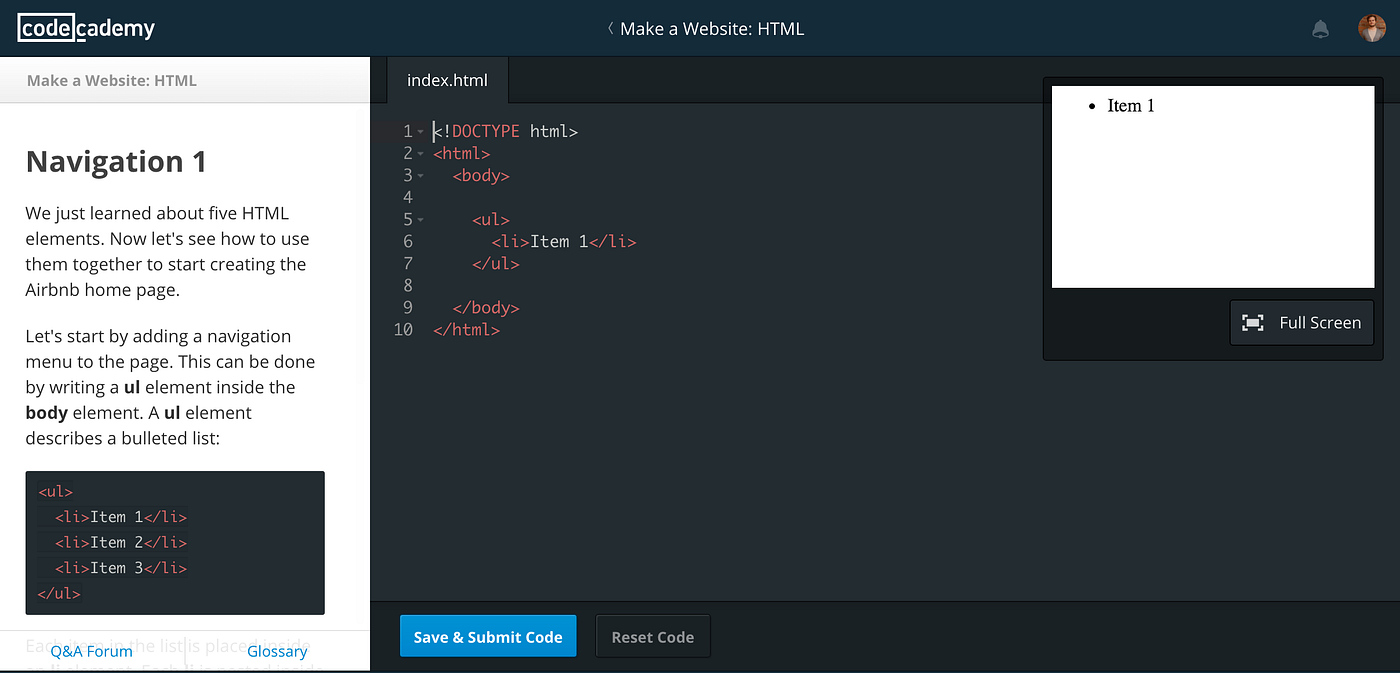Collapse the body element fold on line 3
Screen dimensions: 1400x673
(x=423, y=175)
